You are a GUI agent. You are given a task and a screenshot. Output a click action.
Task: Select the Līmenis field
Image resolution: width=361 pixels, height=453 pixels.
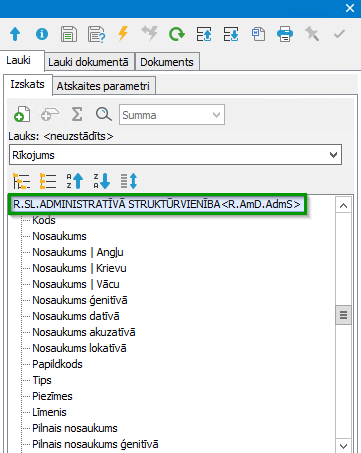click(x=49, y=412)
